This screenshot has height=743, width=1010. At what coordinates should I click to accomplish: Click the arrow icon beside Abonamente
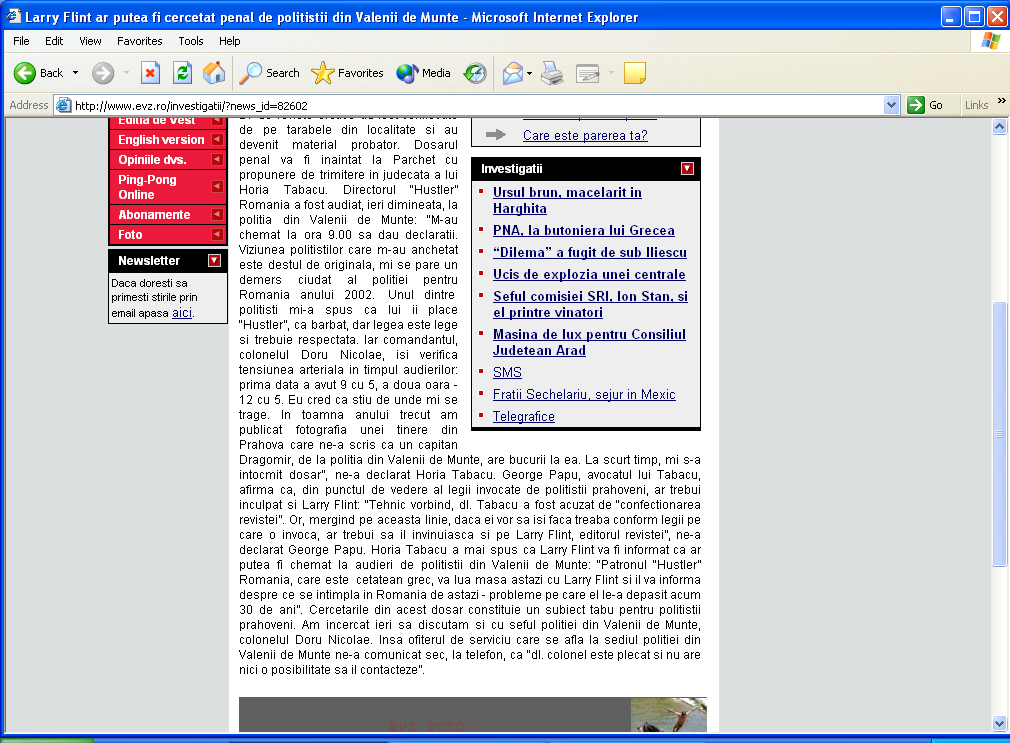point(217,215)
